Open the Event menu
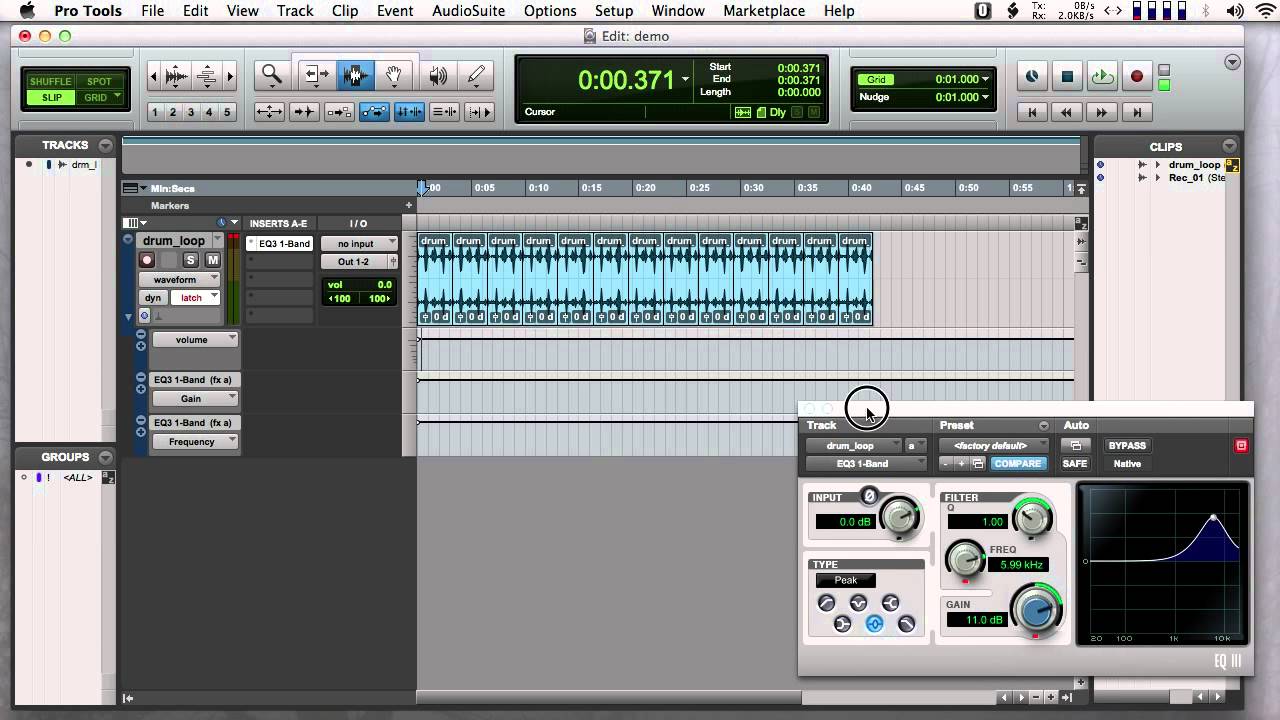 pyautogui.click(x=395, y=11)
